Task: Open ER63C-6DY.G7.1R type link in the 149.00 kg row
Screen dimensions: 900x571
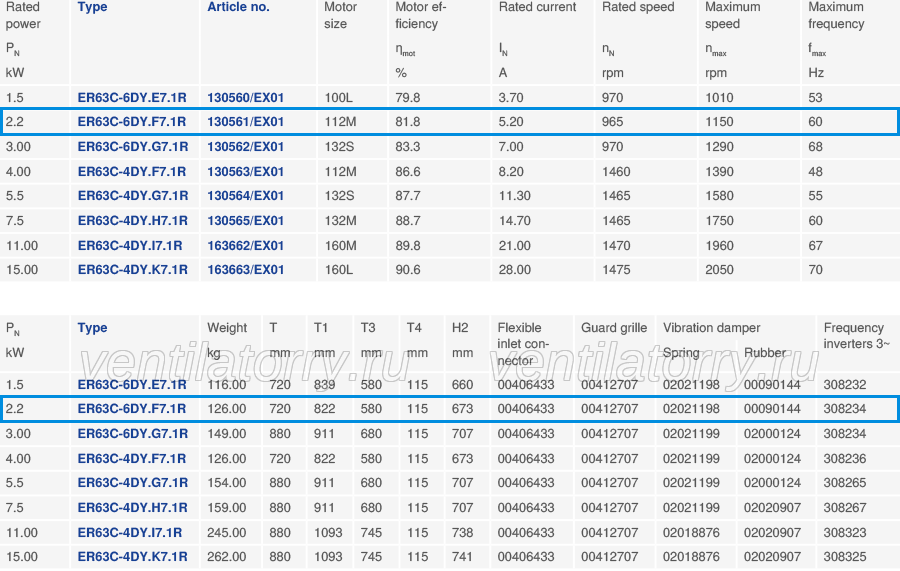Action: 133,434
